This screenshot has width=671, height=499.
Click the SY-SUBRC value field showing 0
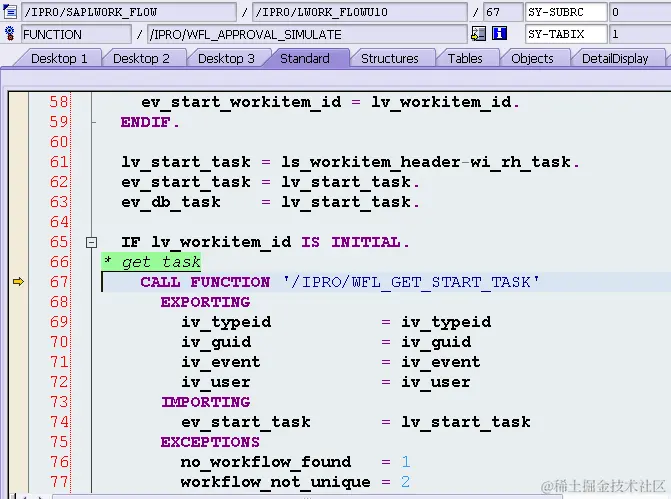click(x=640, y=12)
